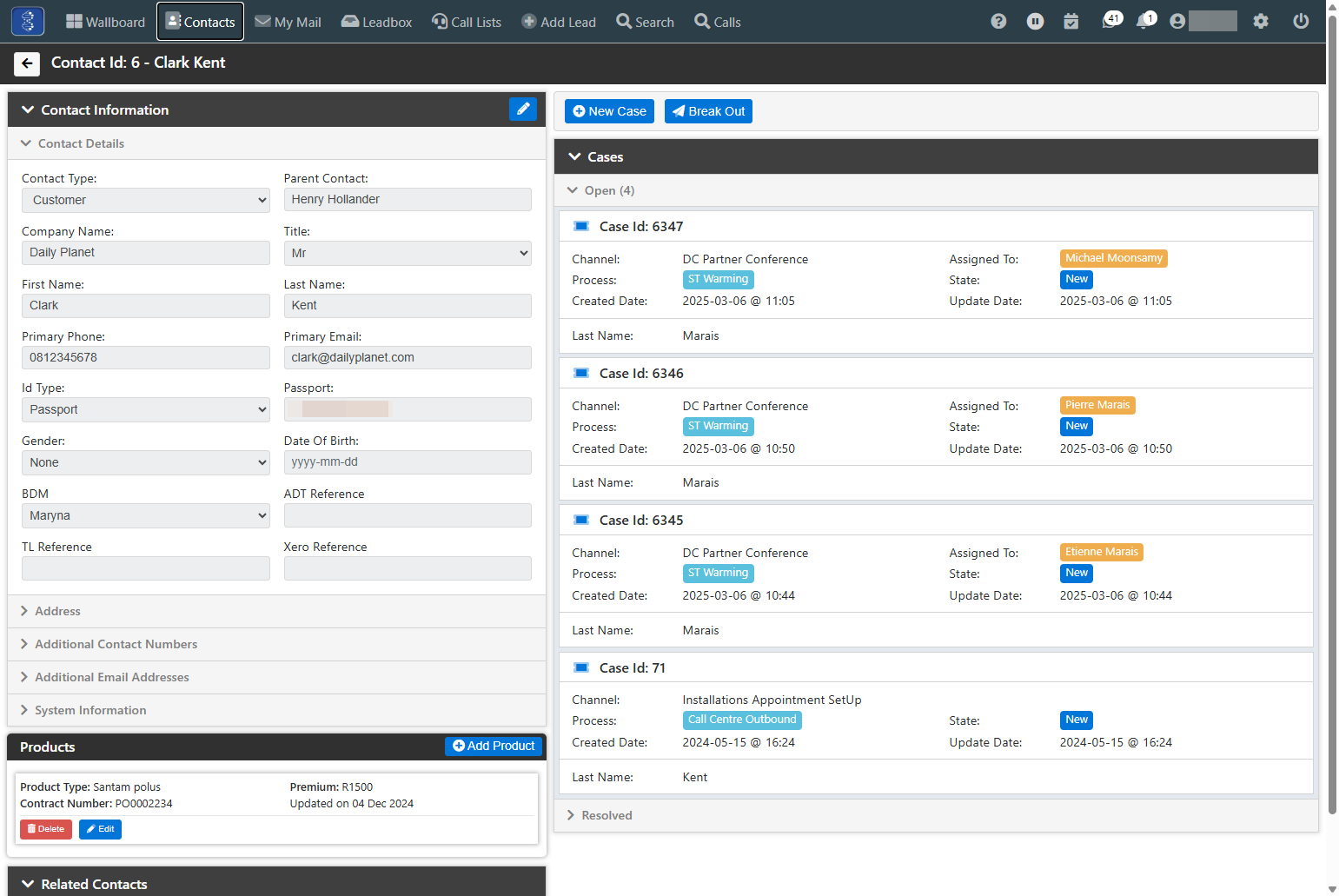1339x896 pixels.
Task: Select Add Lead in navigation
Action: pos(559,22)
